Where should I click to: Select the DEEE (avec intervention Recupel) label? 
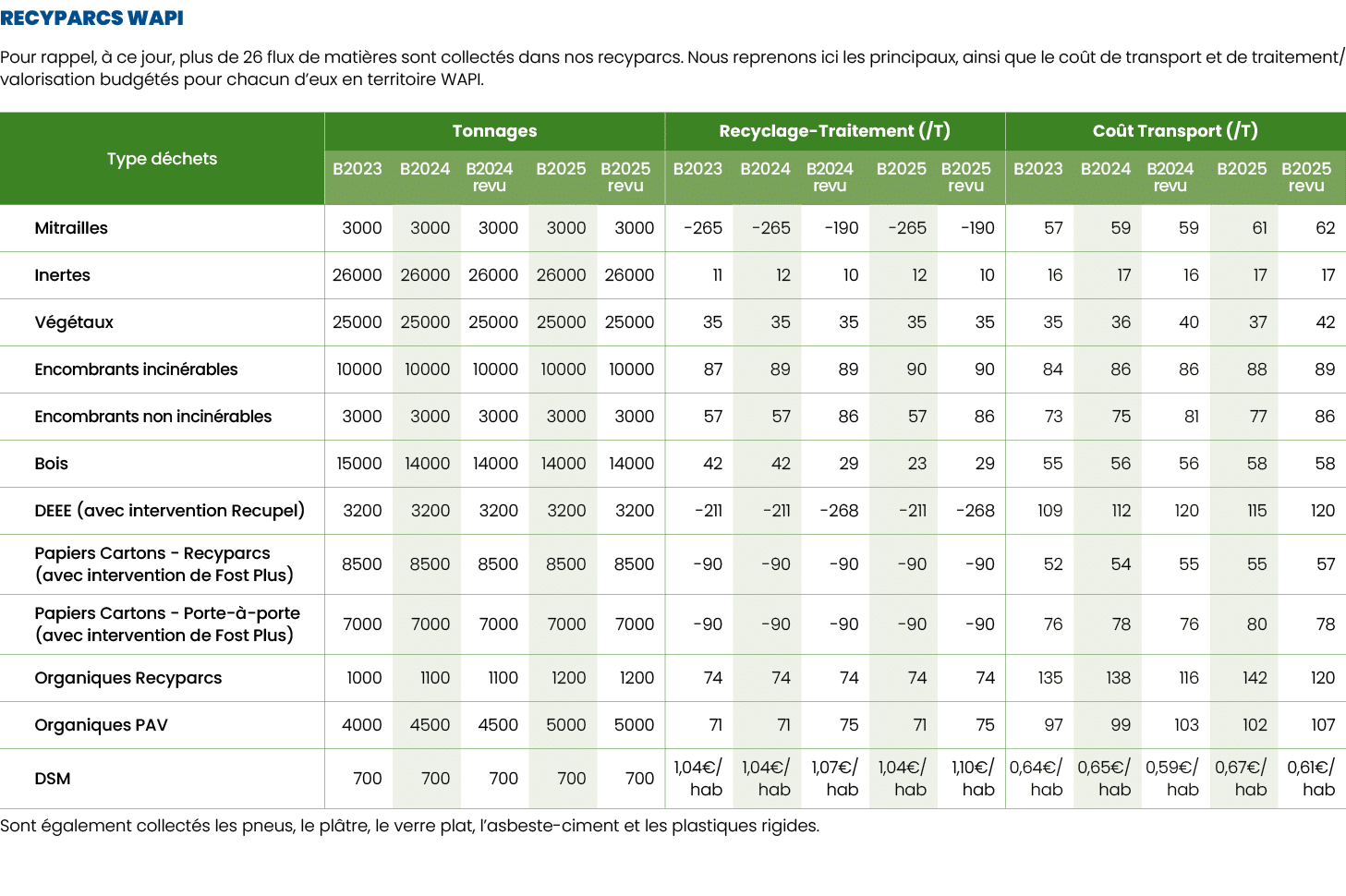[x=169, y=511]
